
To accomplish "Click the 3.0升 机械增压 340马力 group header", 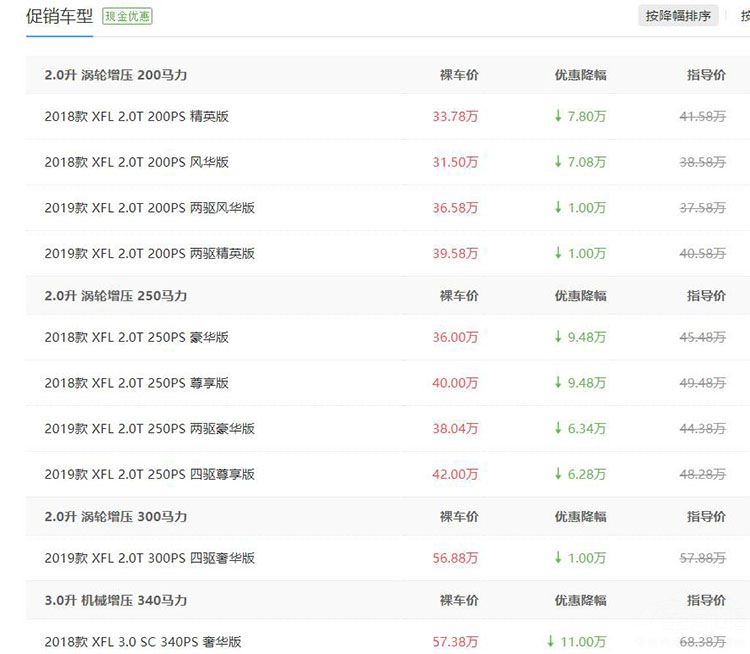I will pyautogui.click(x=116, y=600).
